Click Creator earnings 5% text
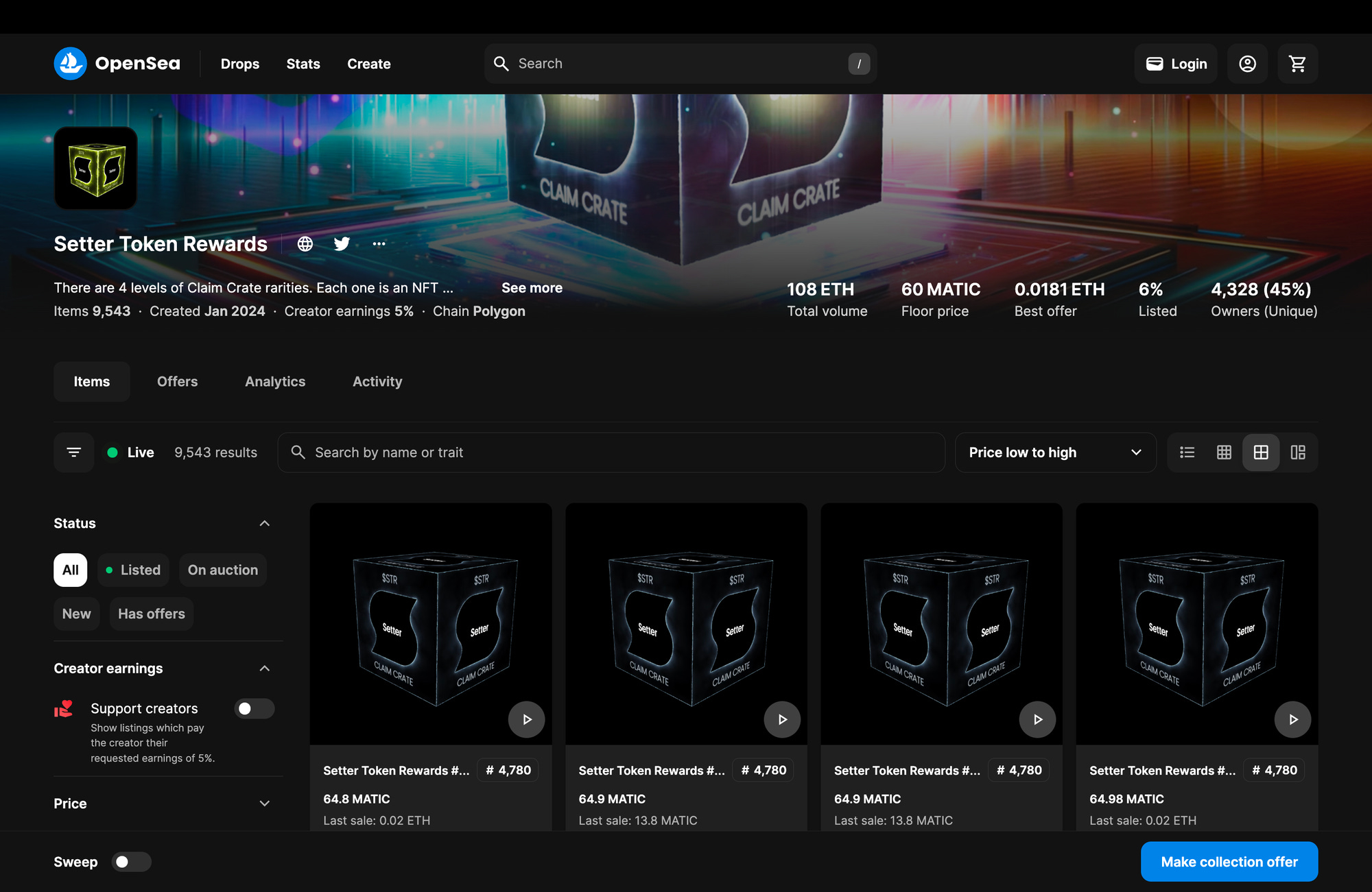 (348, 311)
